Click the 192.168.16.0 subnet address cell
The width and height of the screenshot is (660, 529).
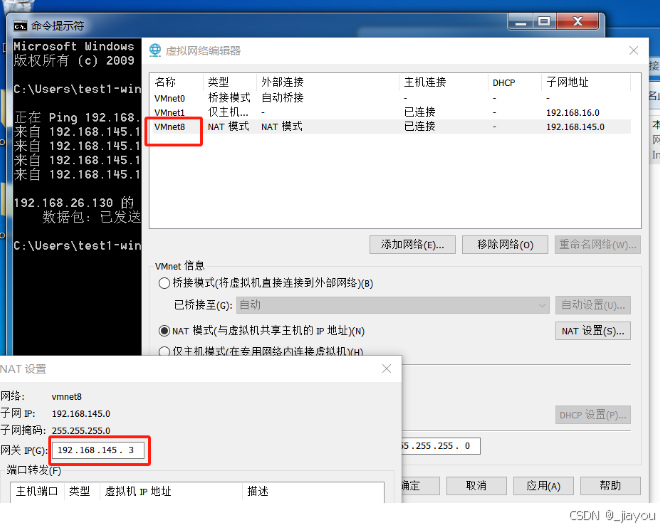coord(573,112)
